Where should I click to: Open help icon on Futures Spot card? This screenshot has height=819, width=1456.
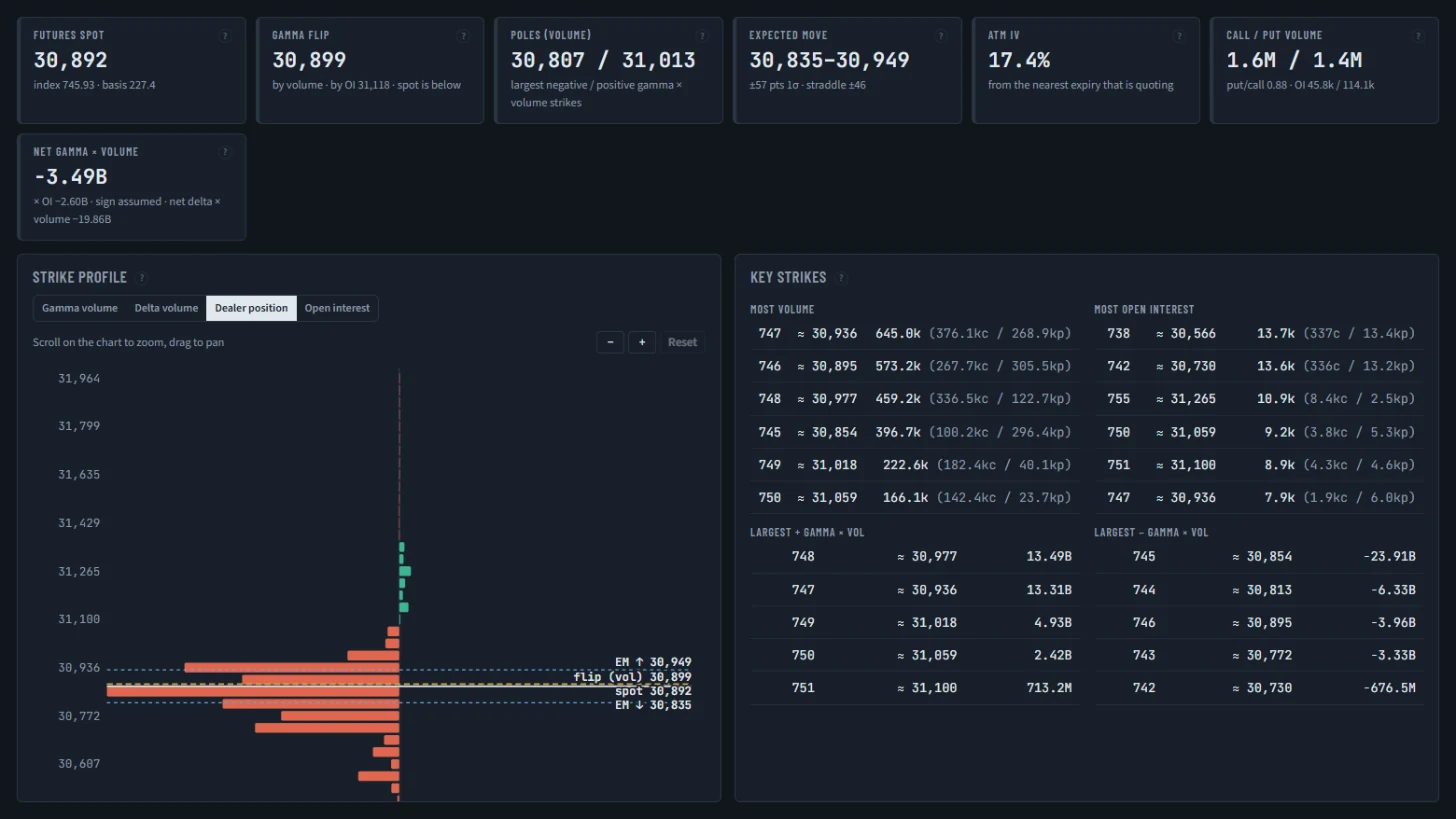click(225, 36)
